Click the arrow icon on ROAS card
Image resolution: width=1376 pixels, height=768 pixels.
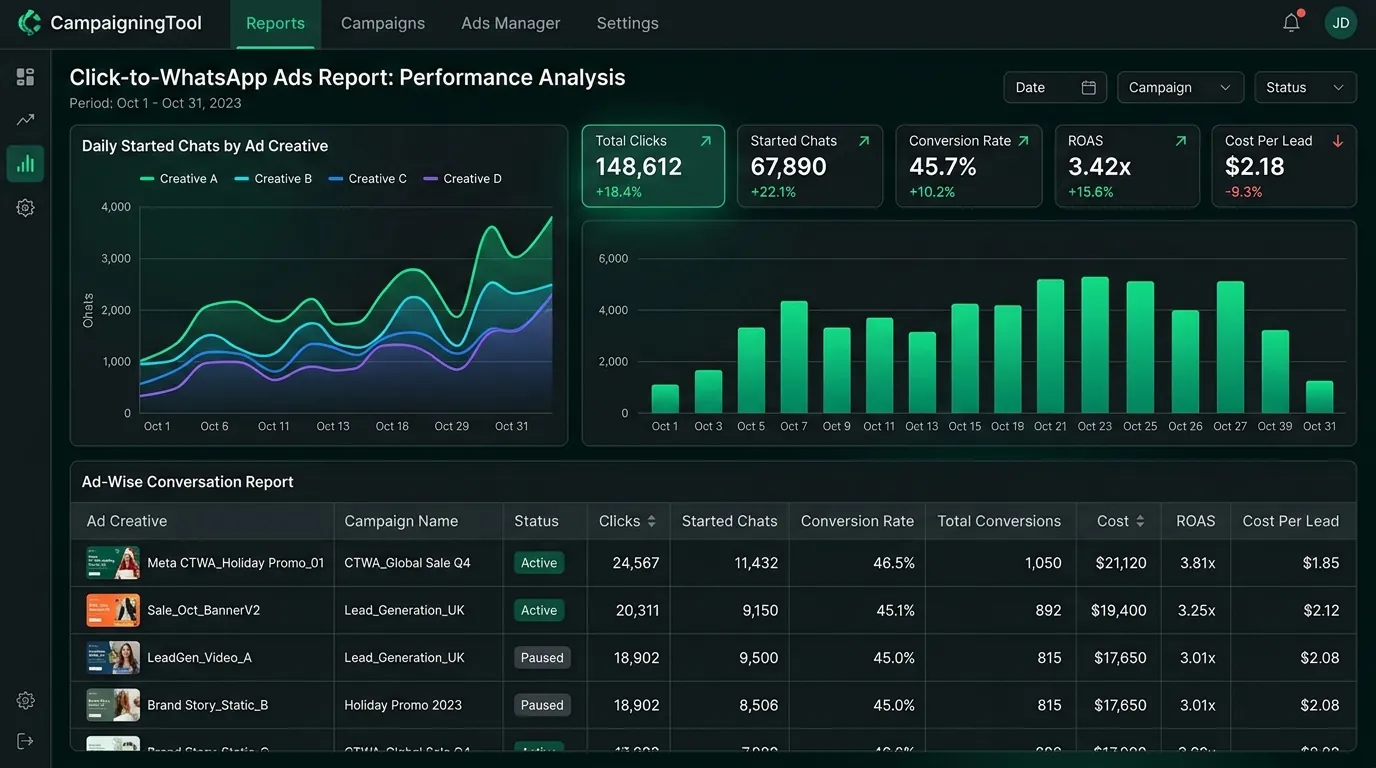pos(1181,141)
